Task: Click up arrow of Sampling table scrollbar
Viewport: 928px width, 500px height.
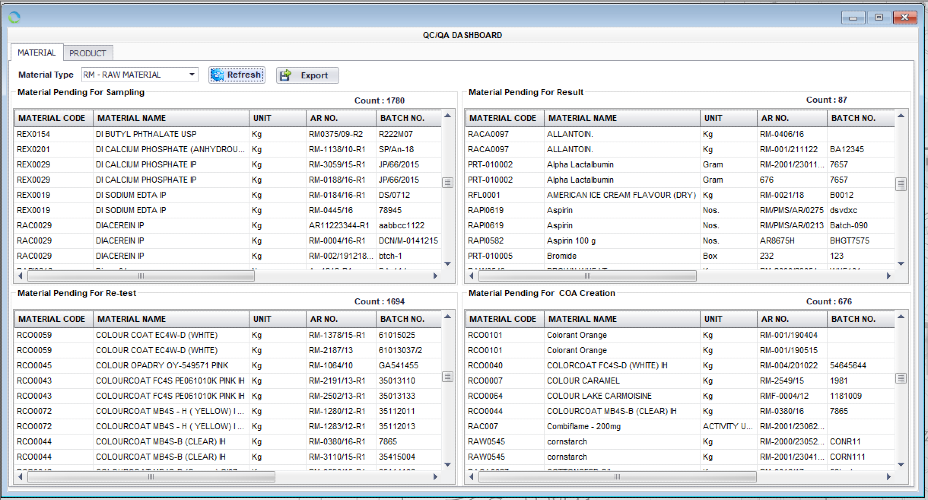Action: 447,115
